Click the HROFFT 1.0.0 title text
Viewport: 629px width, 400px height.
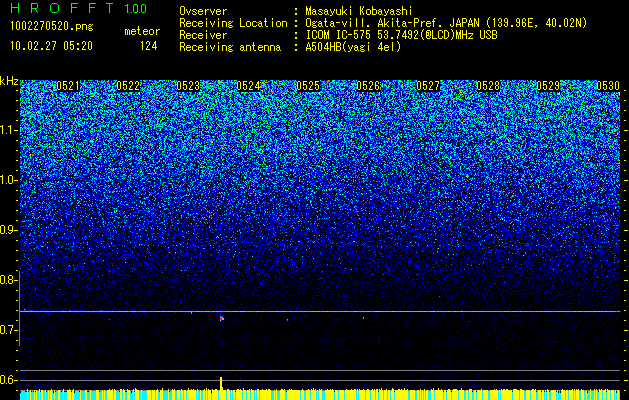tap(78, 8)
